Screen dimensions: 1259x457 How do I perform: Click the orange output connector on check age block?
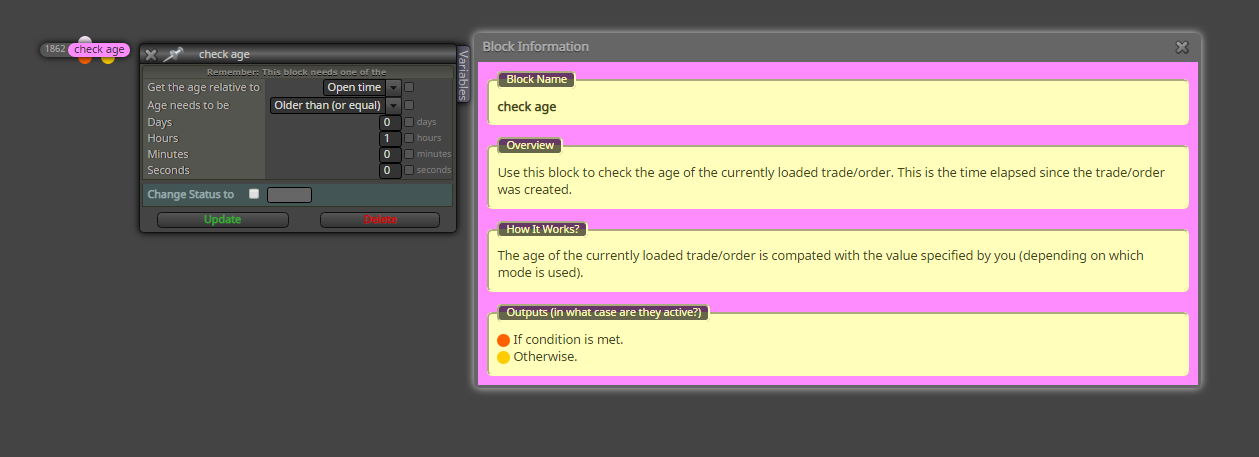85,59
